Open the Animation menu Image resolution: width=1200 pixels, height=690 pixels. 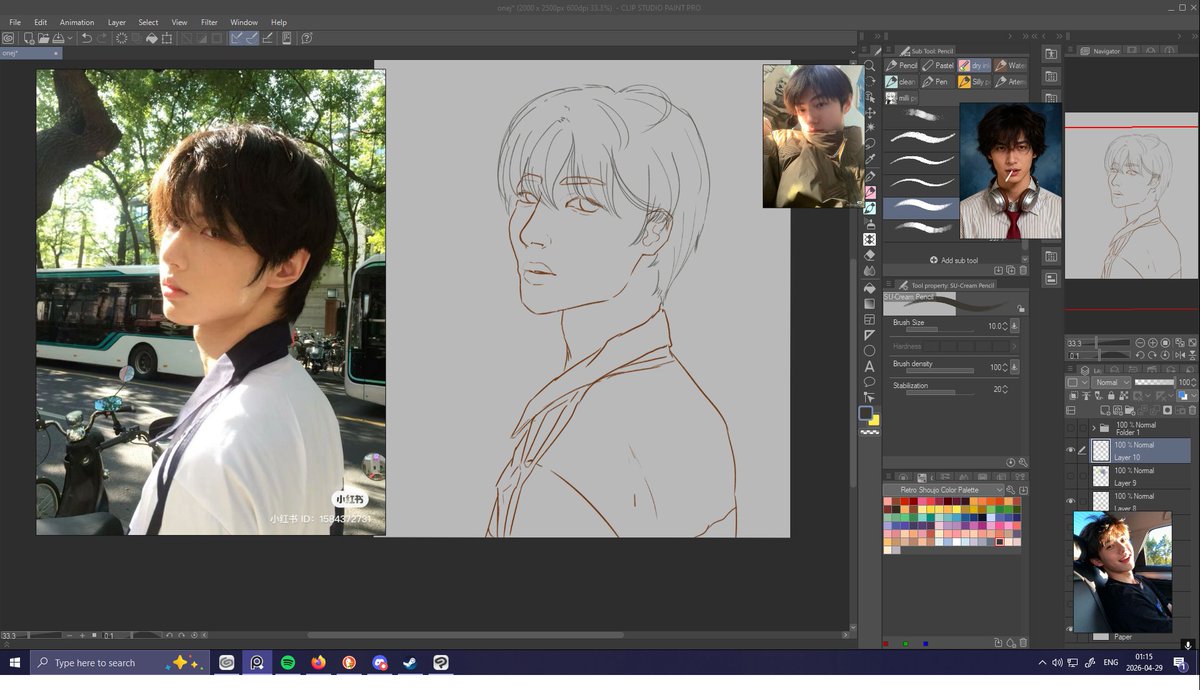(x=76, y=22)
